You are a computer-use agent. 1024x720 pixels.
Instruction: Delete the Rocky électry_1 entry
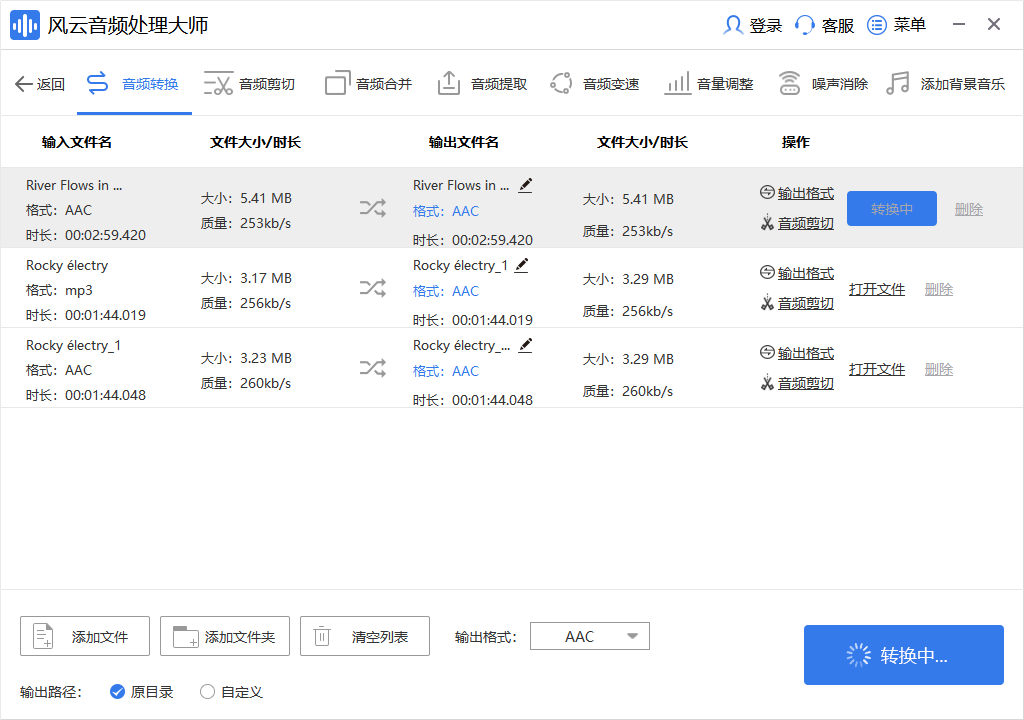939,368
